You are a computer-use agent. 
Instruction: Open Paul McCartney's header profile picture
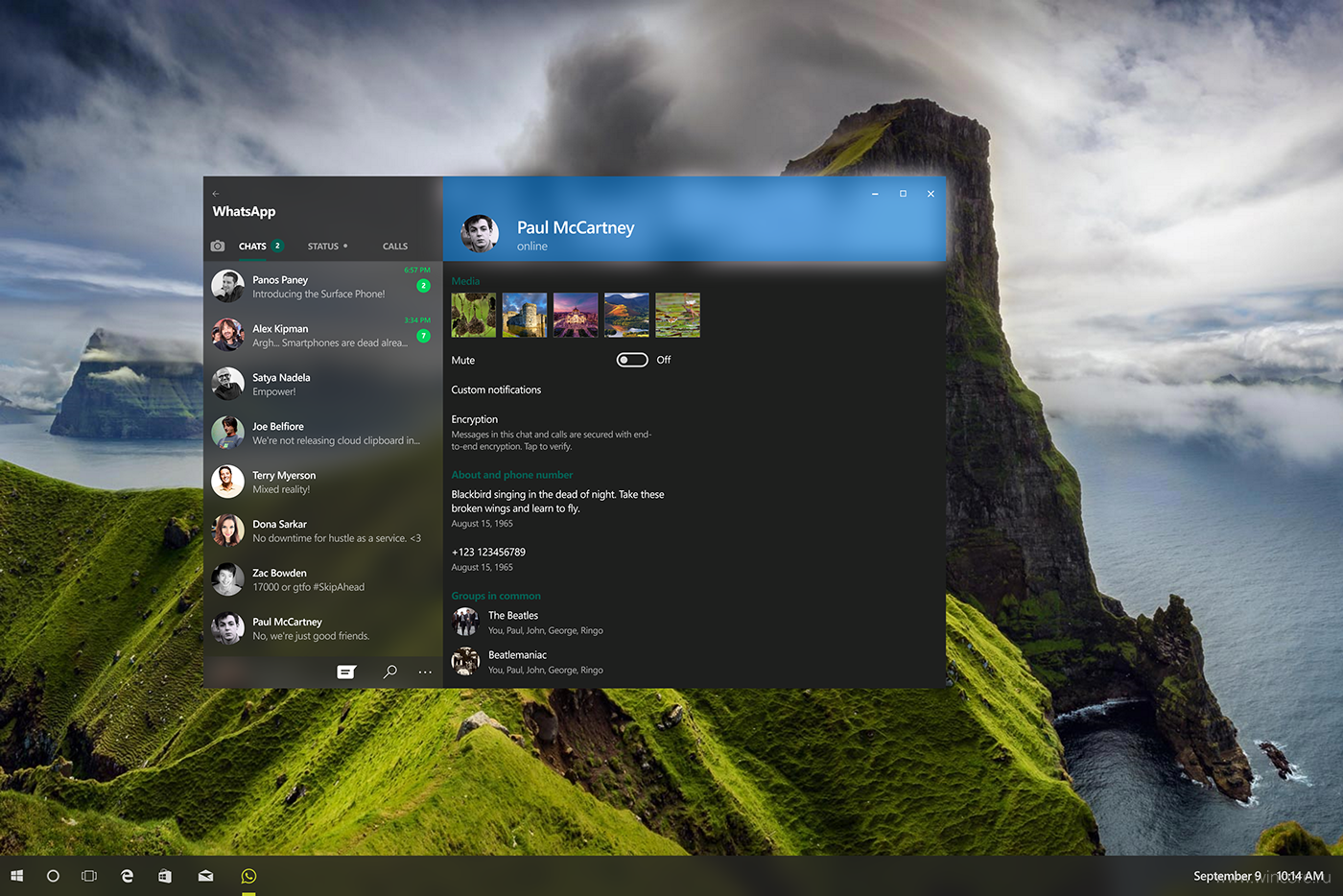(x=480, y=233)
